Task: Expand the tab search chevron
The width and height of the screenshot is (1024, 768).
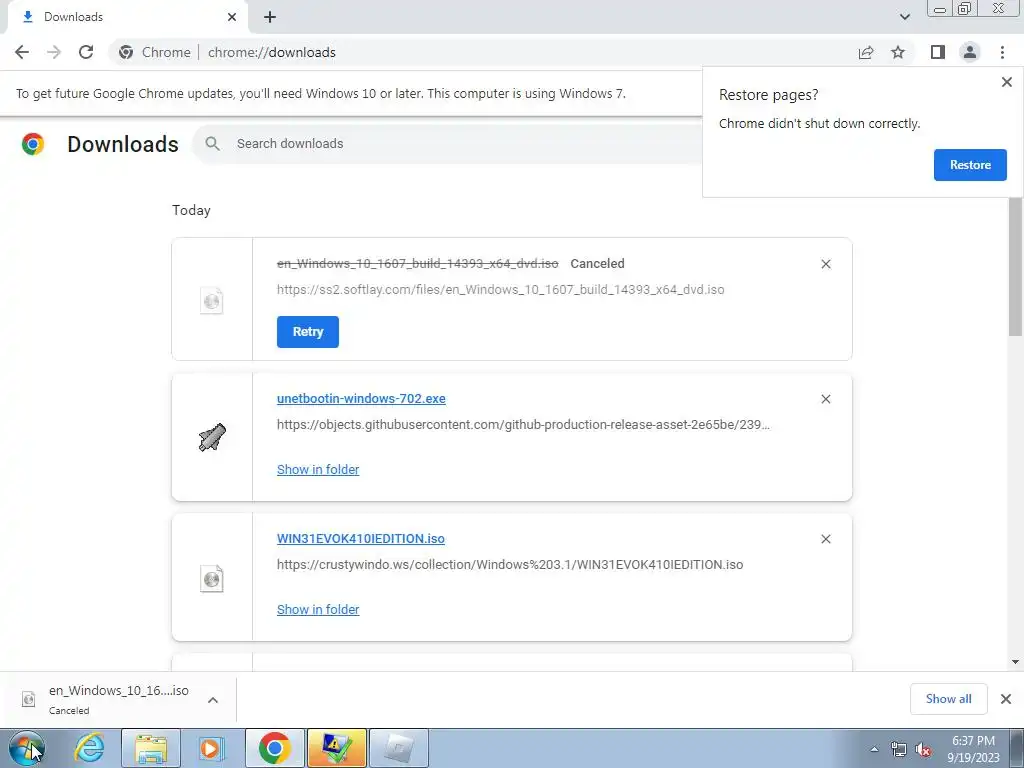Action: (904, 17)
